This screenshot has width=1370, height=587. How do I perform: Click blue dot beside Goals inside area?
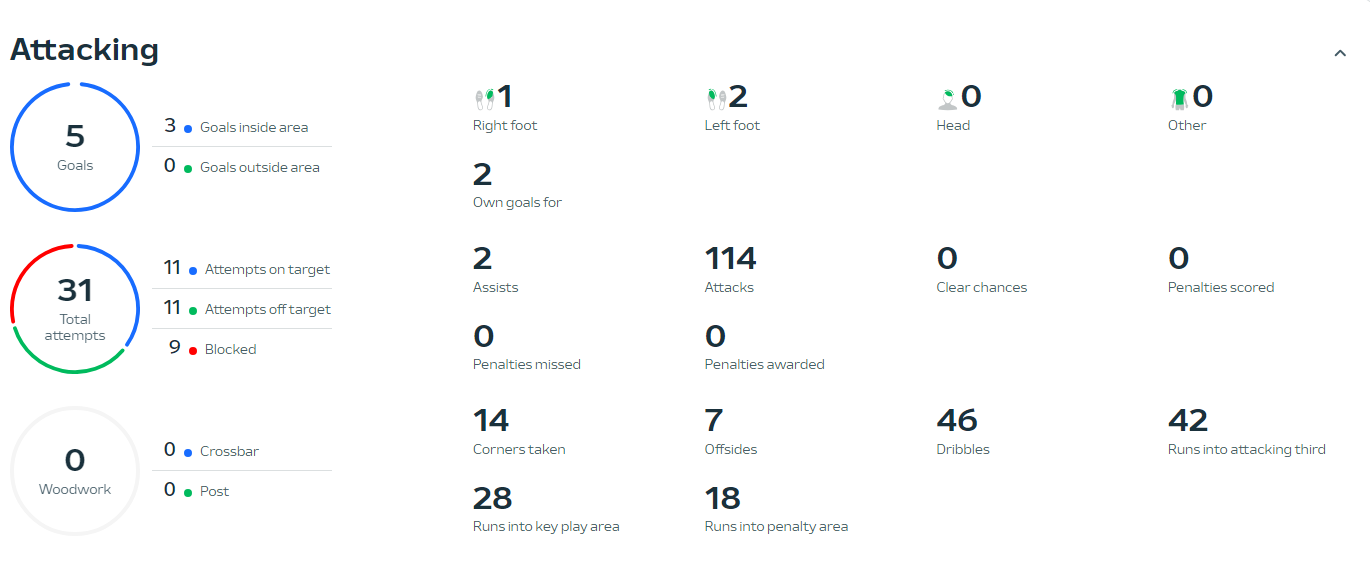[188, 128]
